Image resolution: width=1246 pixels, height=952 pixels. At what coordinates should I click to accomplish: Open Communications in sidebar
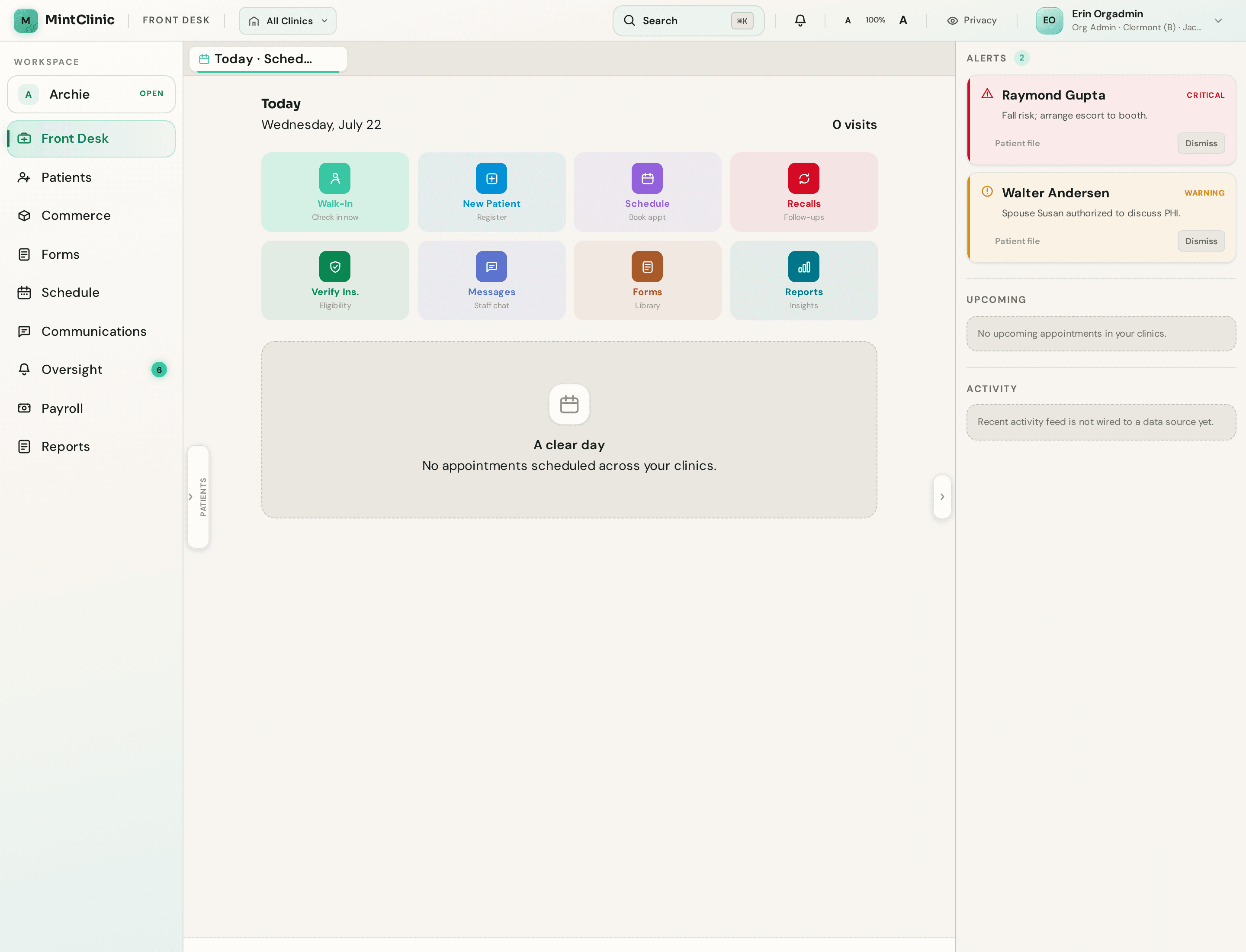tap(91, 331)
